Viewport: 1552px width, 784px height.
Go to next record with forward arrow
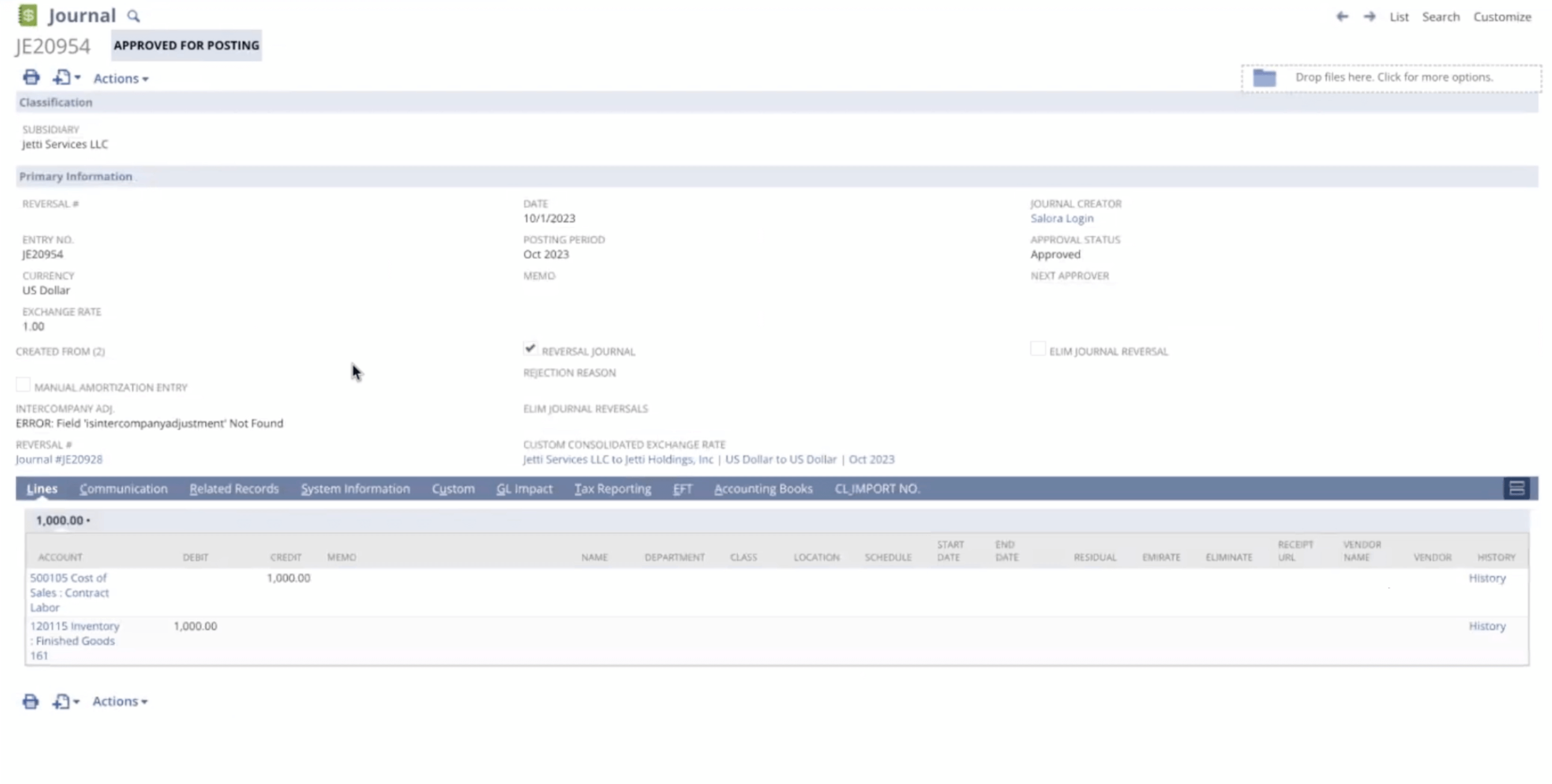[1369, 17]
